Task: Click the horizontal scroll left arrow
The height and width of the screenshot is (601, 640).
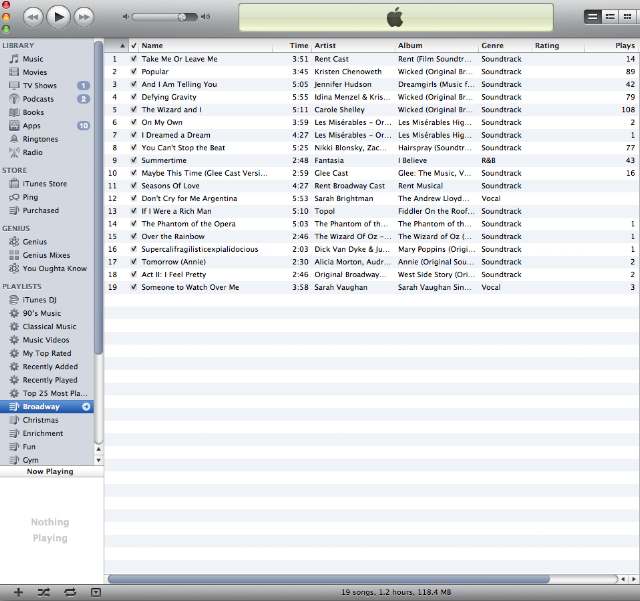Action: coord(623,579)
